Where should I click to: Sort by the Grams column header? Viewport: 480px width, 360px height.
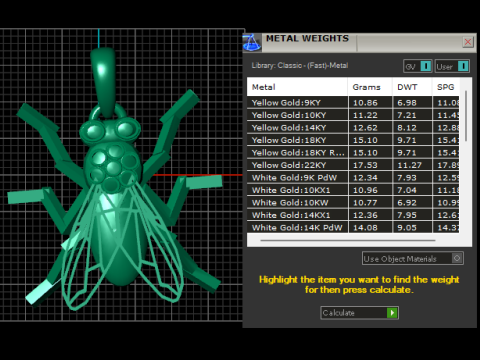370,87
